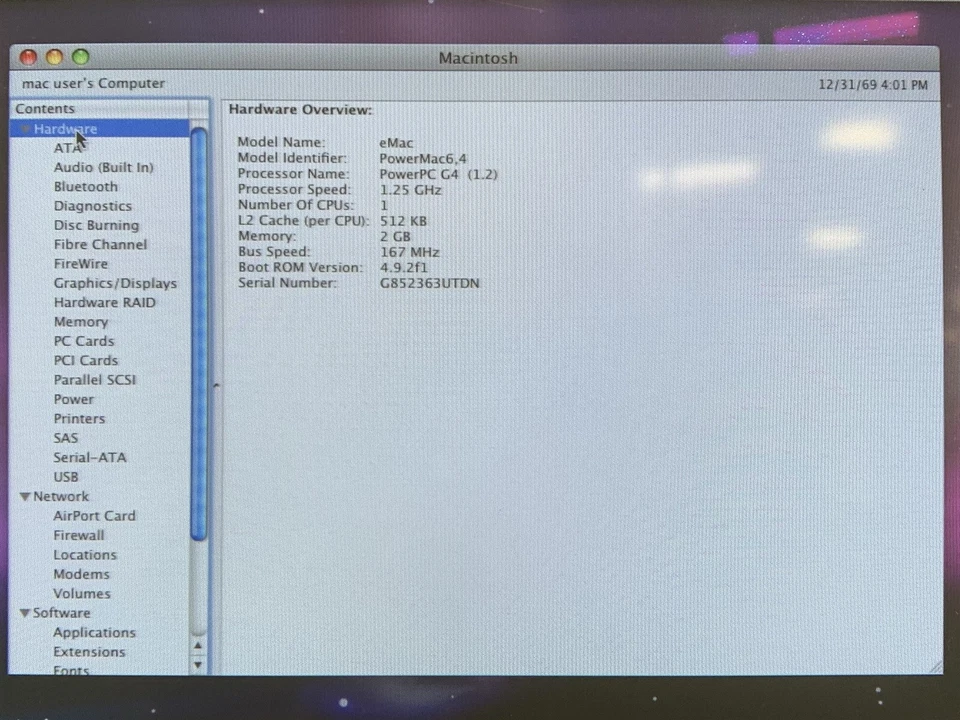Collapse the Software section
This screenshot has width=960, height=720.
24,612
